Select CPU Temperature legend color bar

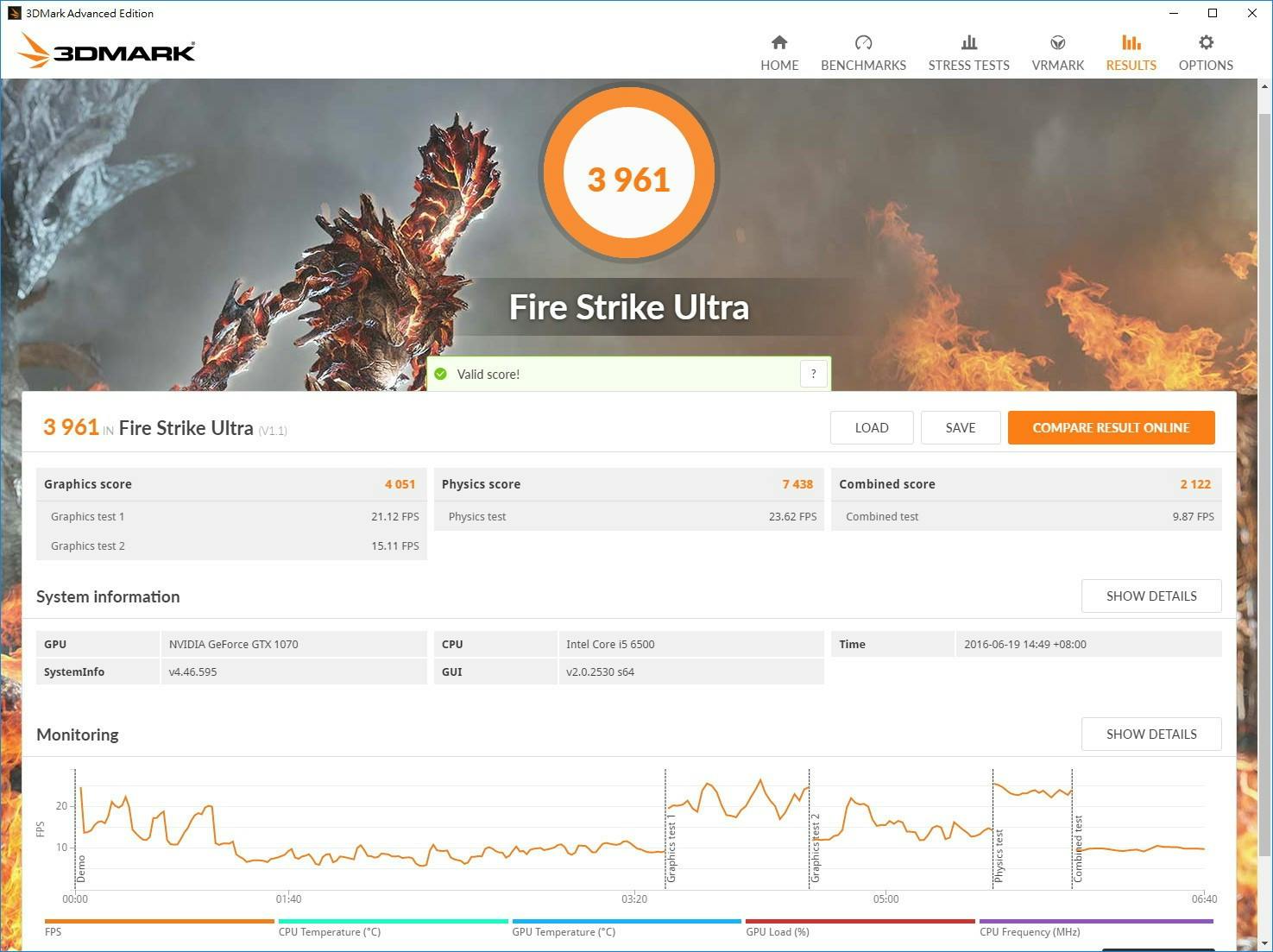pos(393,921)
